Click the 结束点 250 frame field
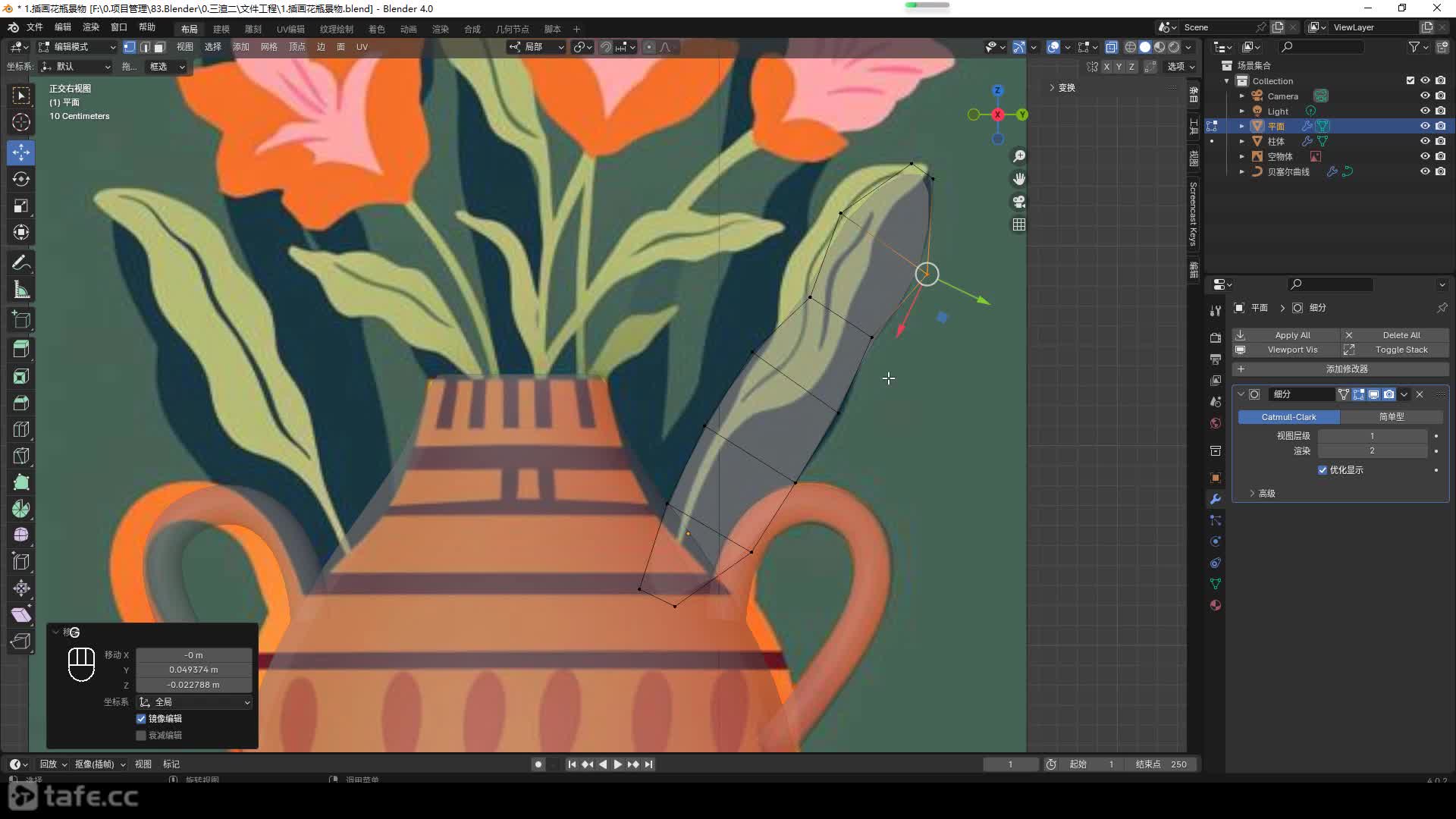The image size is (1456, 819). tap(1161, 764)
